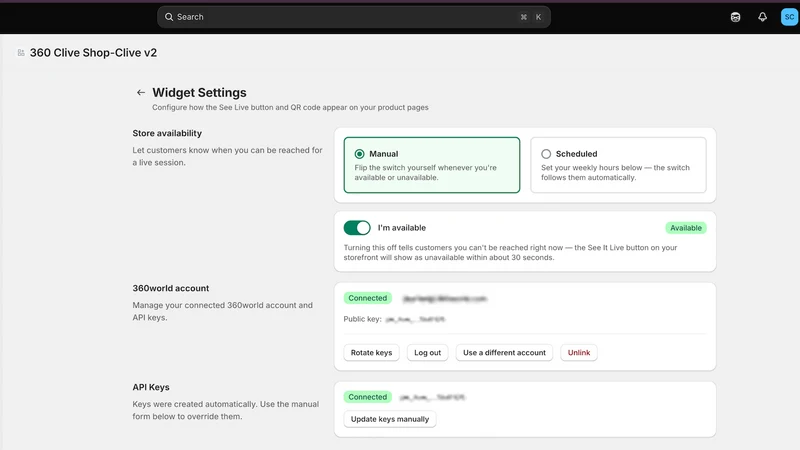Toggle the I'm available switch

(357, 228)
